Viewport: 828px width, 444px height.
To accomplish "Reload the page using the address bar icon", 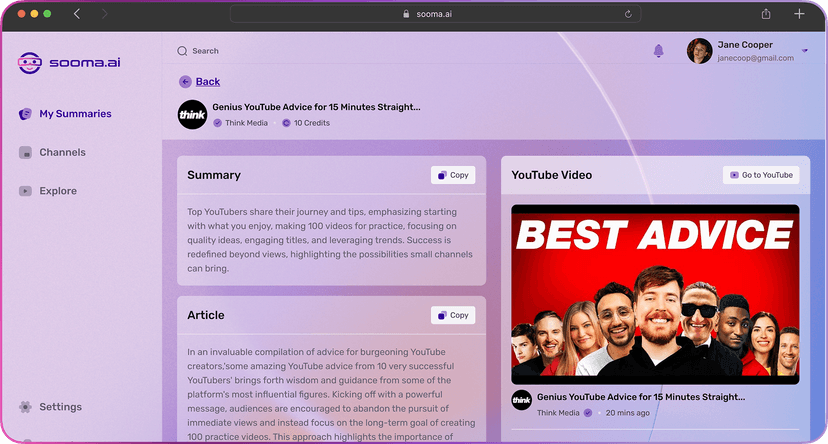I will [x=628, y=14].
